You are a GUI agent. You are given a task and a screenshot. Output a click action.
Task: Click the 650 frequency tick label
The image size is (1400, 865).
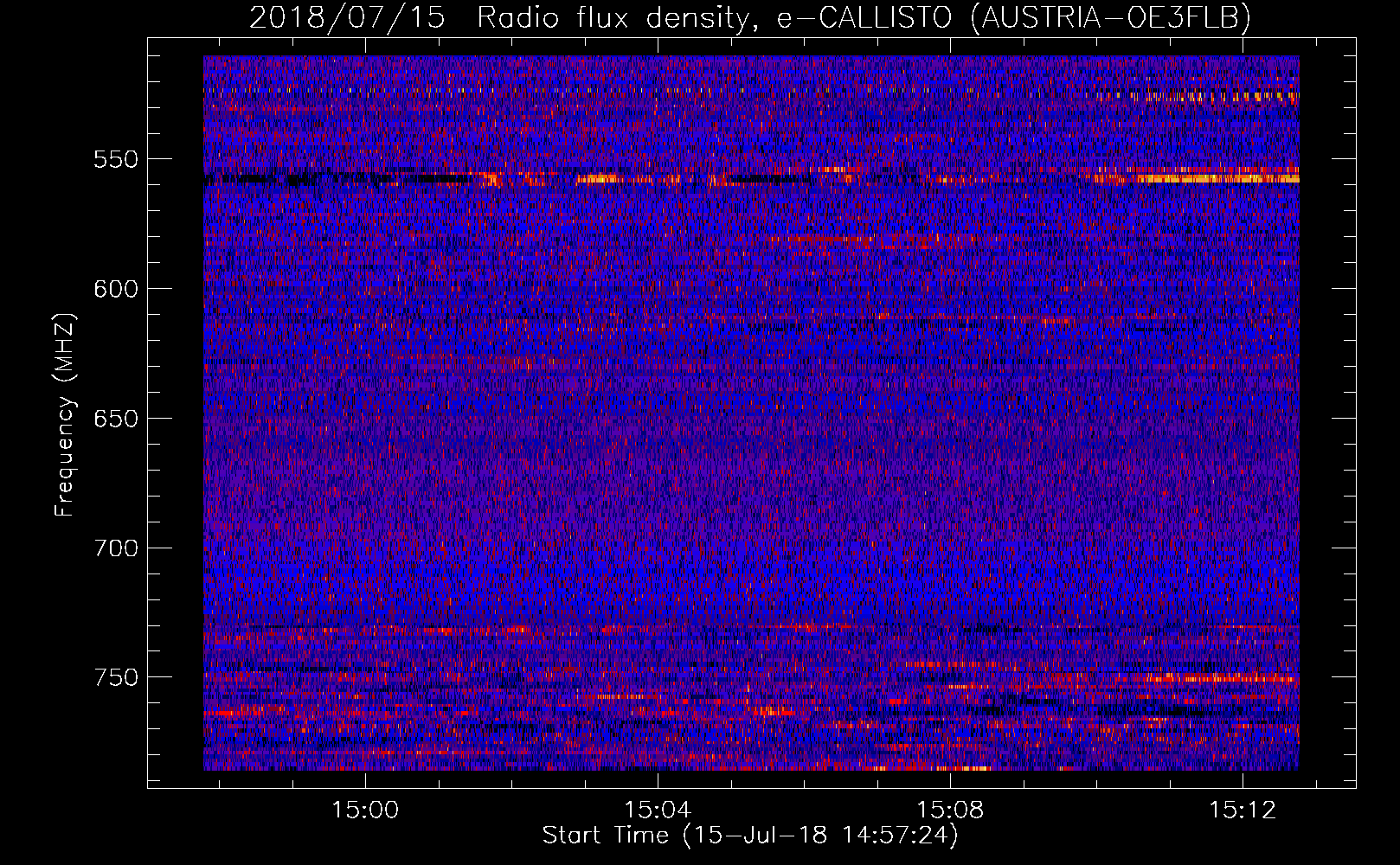click(116, 419)
